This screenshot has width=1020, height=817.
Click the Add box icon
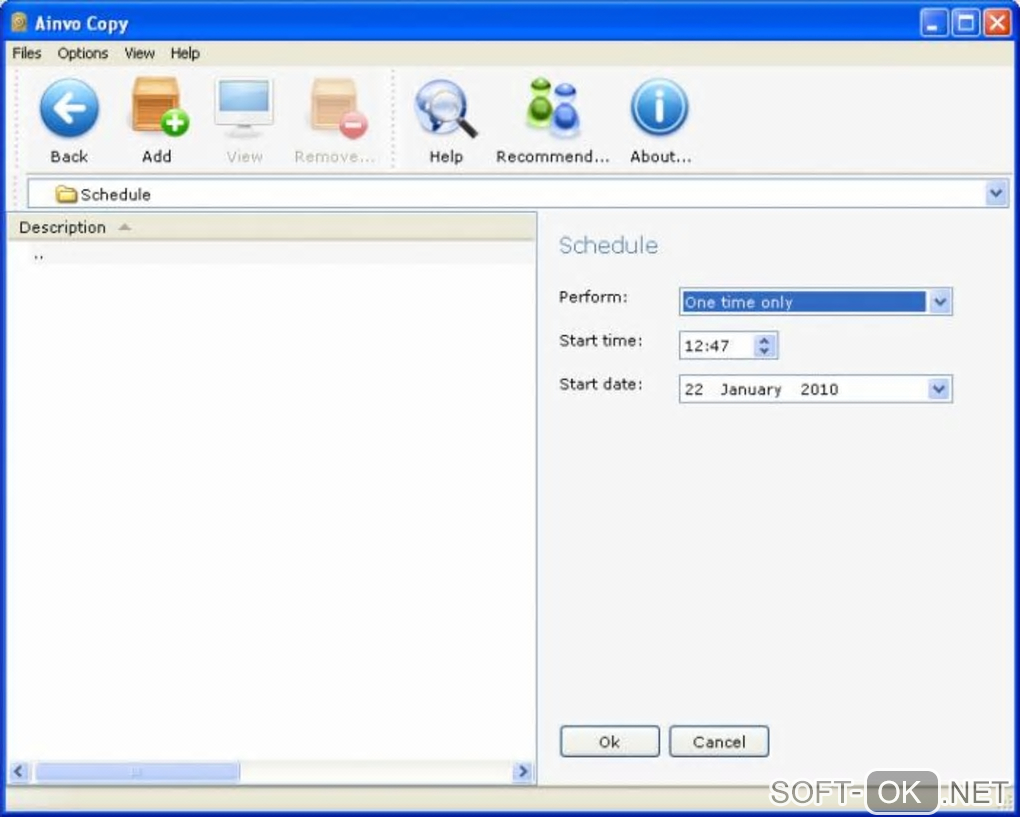[x=159, y=106]
